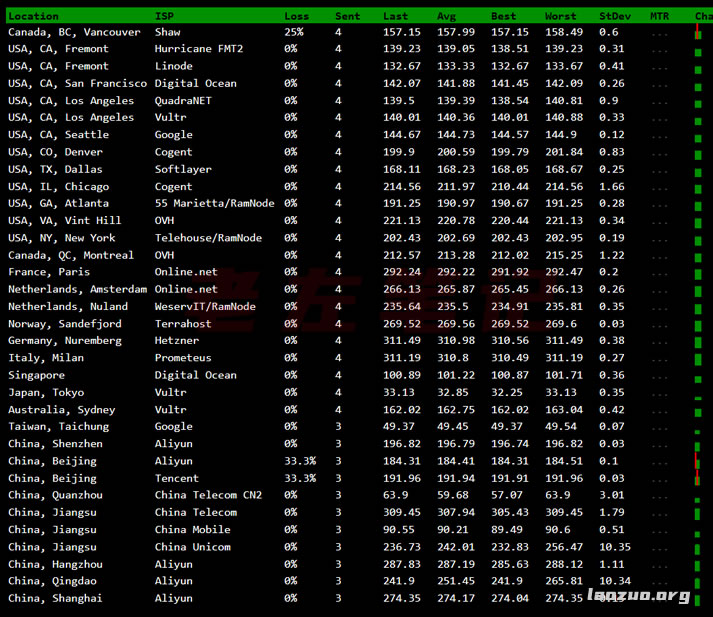The width and height of the screenshot is (713, 617).
Task: Click the 59.68 average value for Quanzhou
Action: [453, 495]
